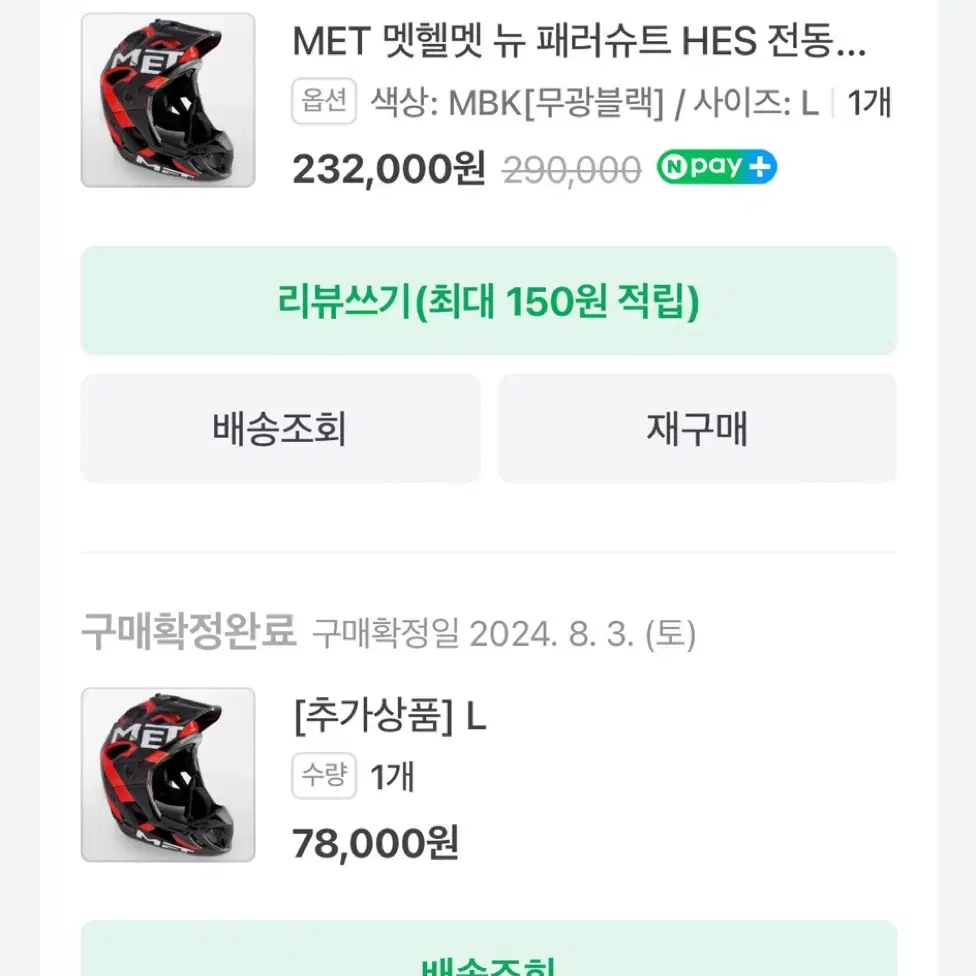This screenshot has height=976, width=976.
Task: Tap the 232,000원 sale price
Action: click(x=388, y=169)
